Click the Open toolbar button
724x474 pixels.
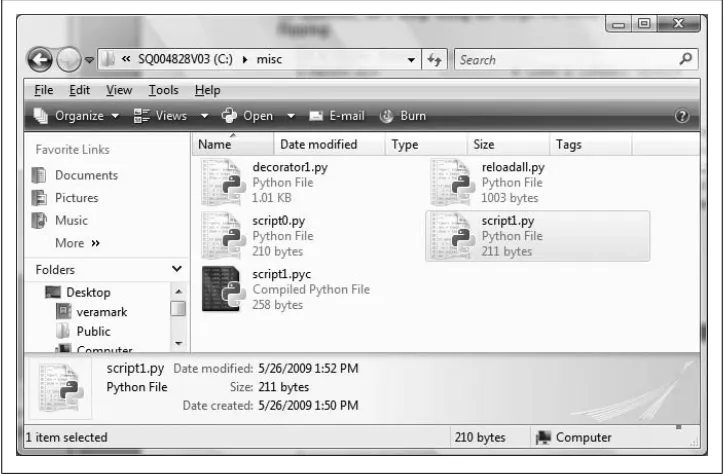coord(247,116)
